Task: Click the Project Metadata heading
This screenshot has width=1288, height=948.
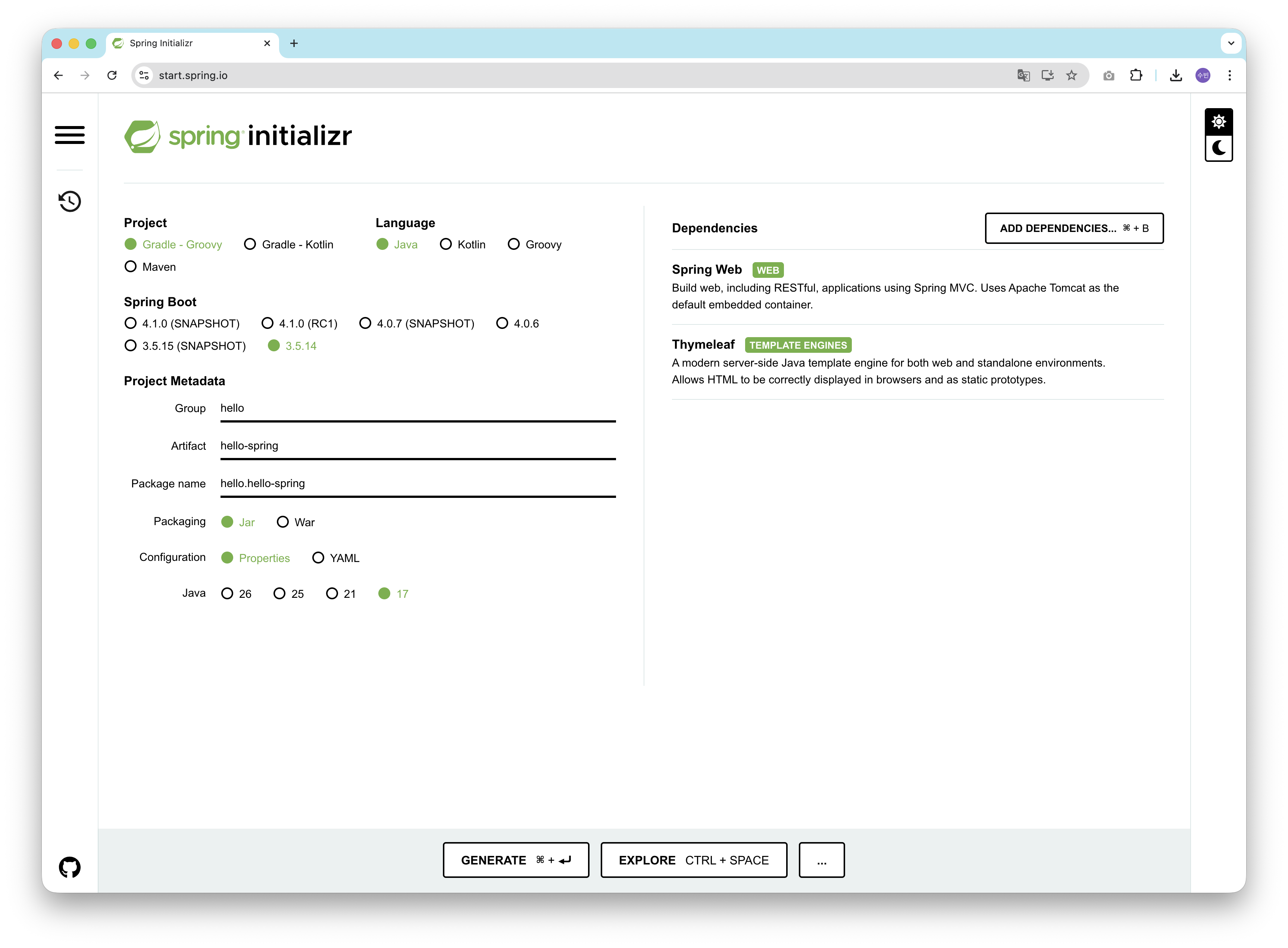Action: tap(175, 381)
